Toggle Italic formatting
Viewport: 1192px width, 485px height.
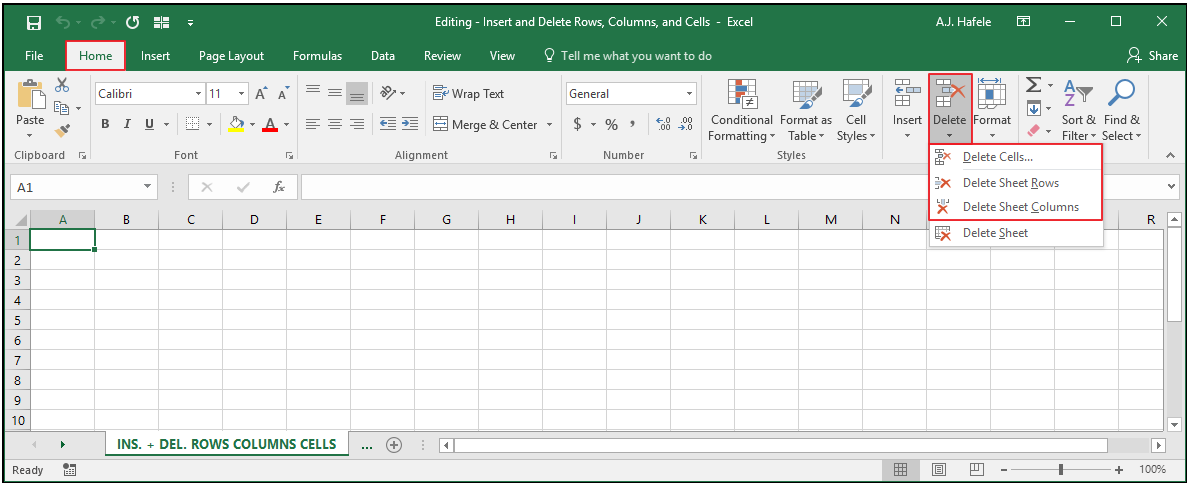127,124
